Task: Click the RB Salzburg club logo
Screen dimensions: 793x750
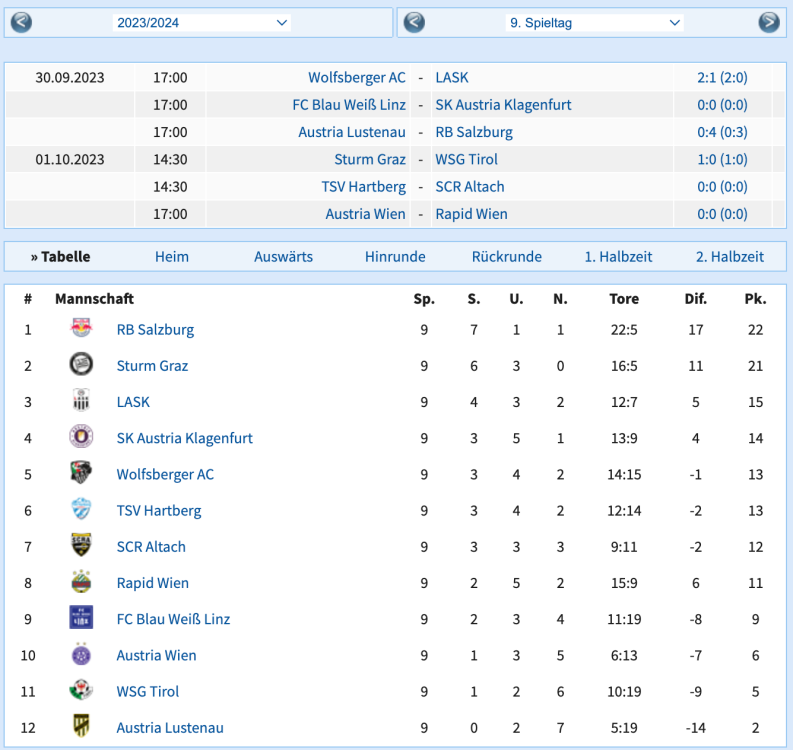Action: coord(81,329)
